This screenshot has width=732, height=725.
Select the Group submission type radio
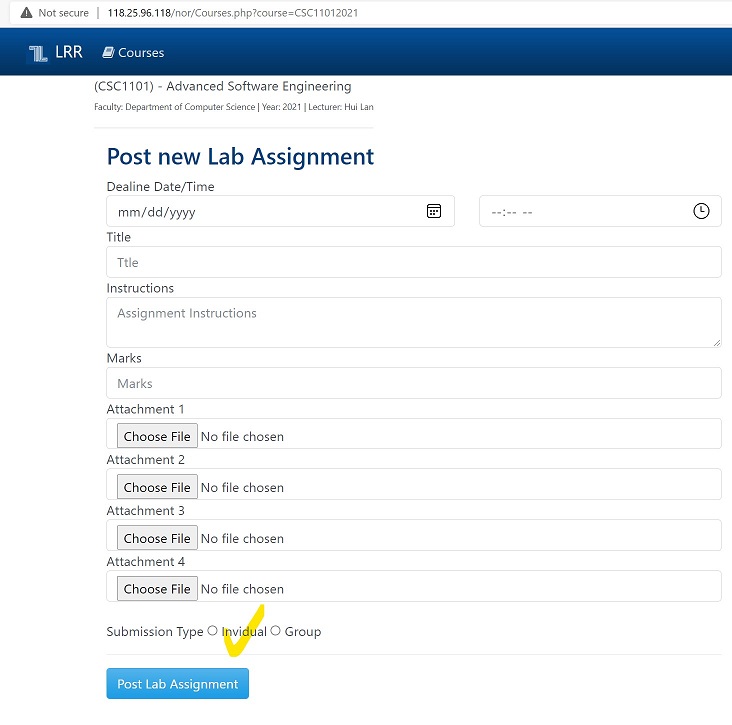pos(276,631)
